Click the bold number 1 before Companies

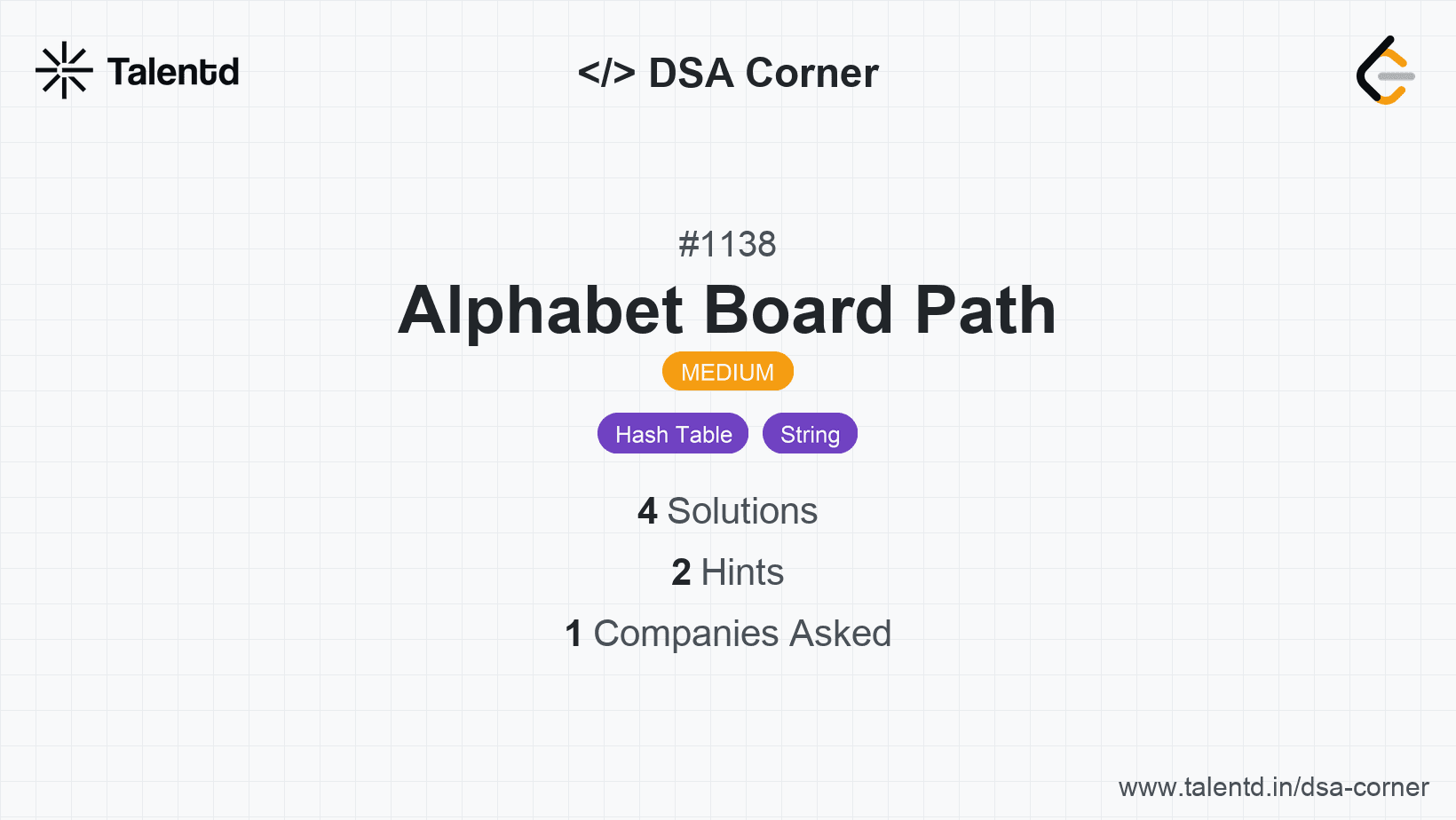click(574, 634)
